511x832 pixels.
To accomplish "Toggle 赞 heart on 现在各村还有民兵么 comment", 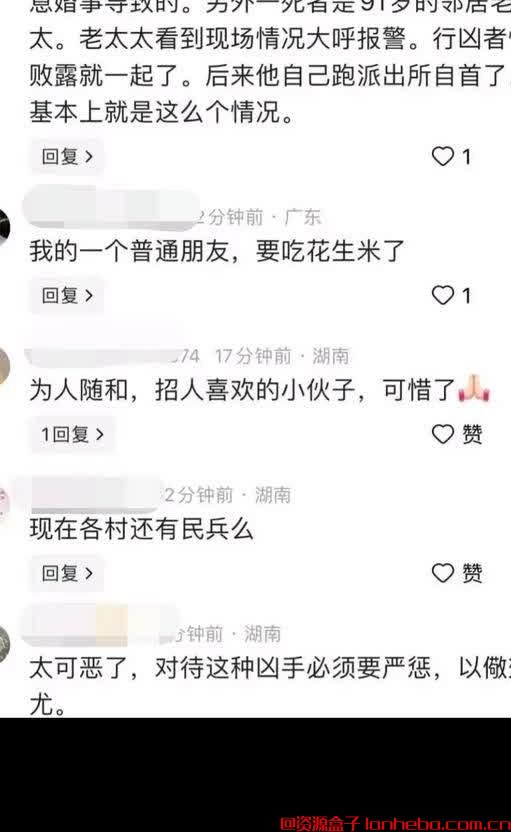I will pos(443,573).
